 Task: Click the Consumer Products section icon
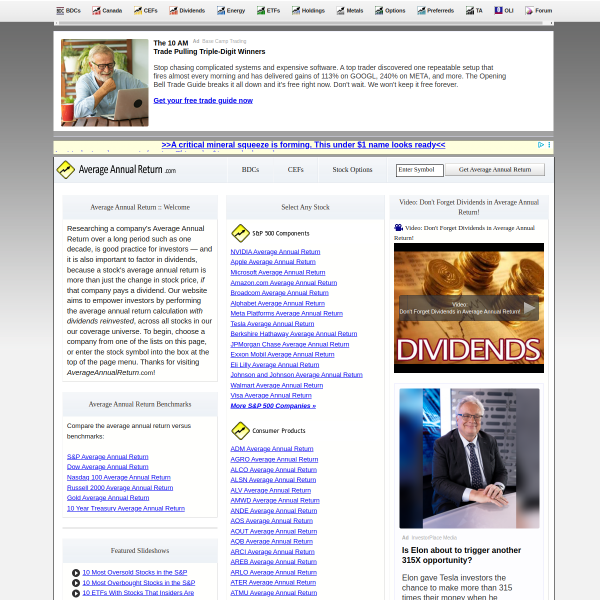tap(240, 431)
